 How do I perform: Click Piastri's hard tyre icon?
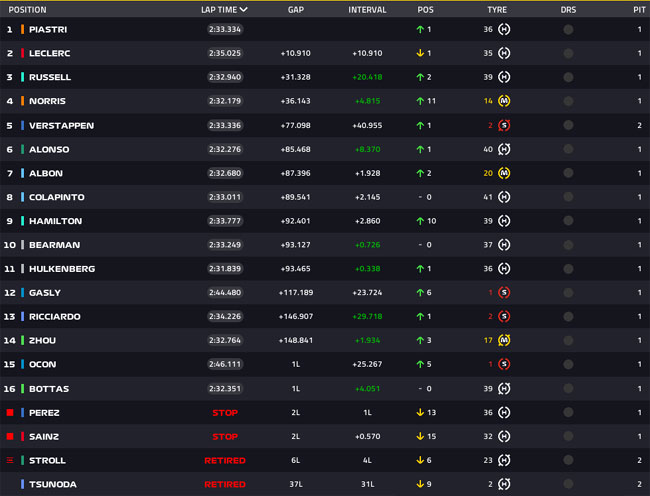coord(504,29)
